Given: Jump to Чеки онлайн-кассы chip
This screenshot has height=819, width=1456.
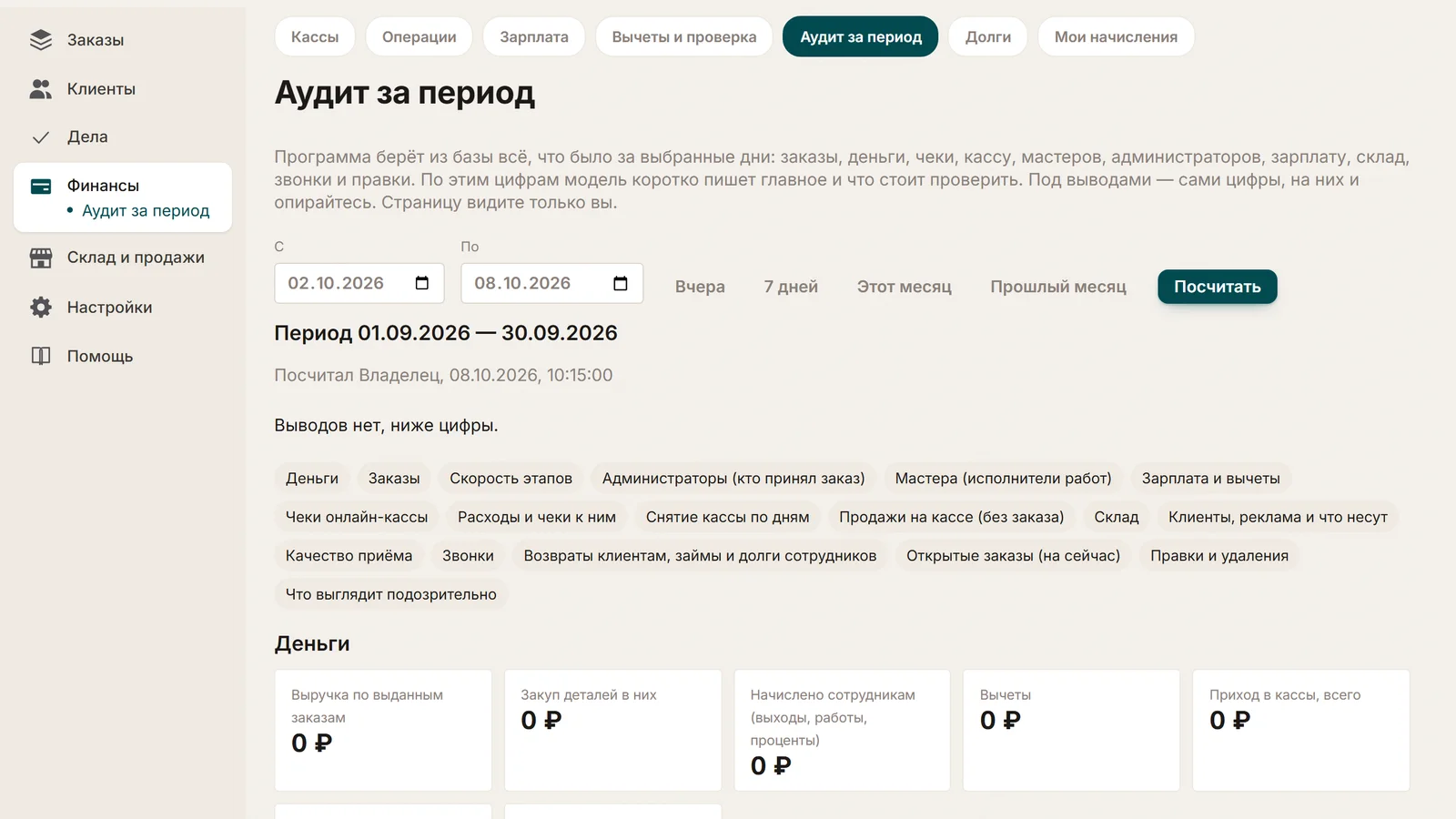Looking at the screenshot, I should (x=357, y=517).
